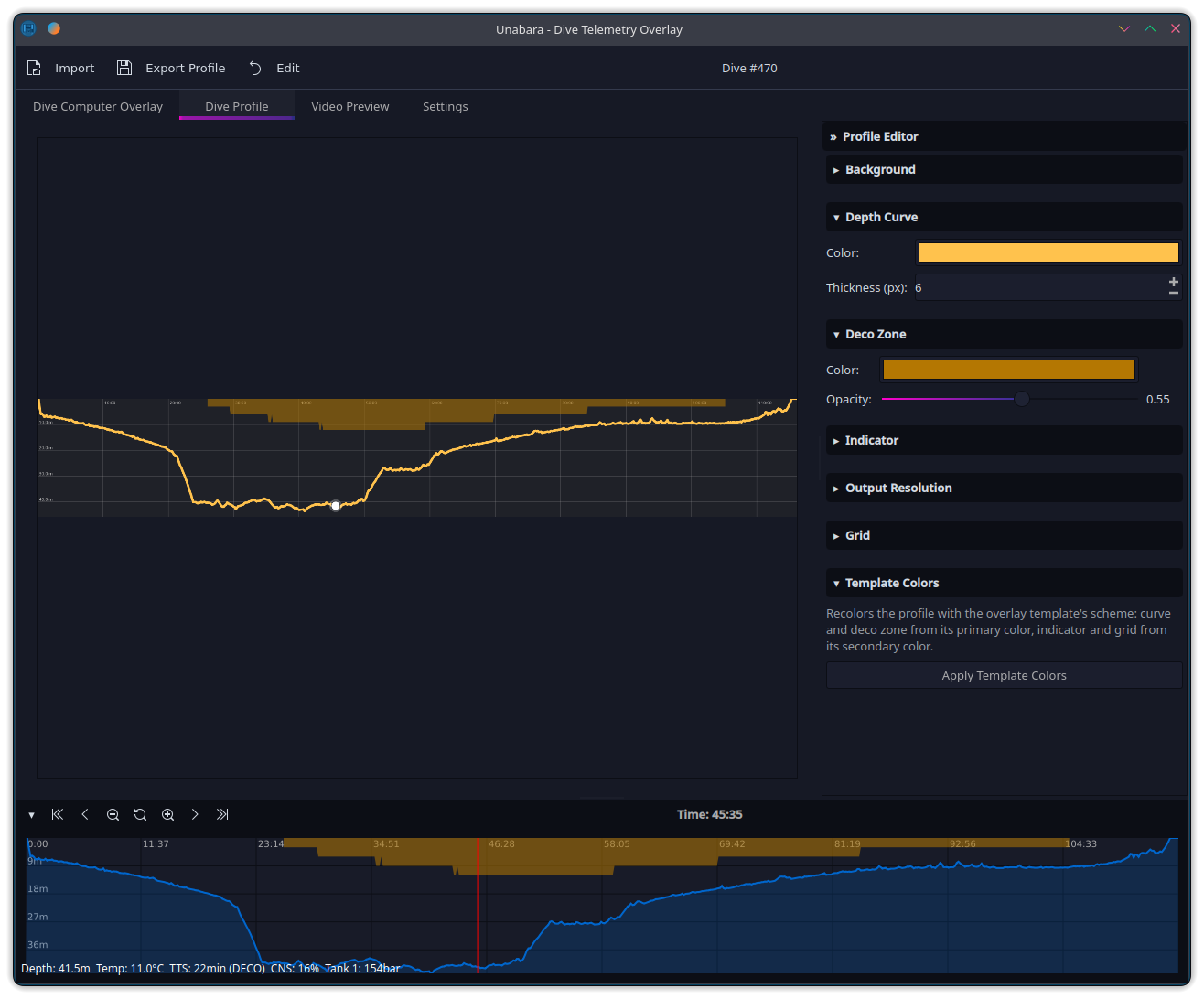Click the red playhead on the timeline
The height and width of the screenshot is (999, 1204).
(478, 904)
